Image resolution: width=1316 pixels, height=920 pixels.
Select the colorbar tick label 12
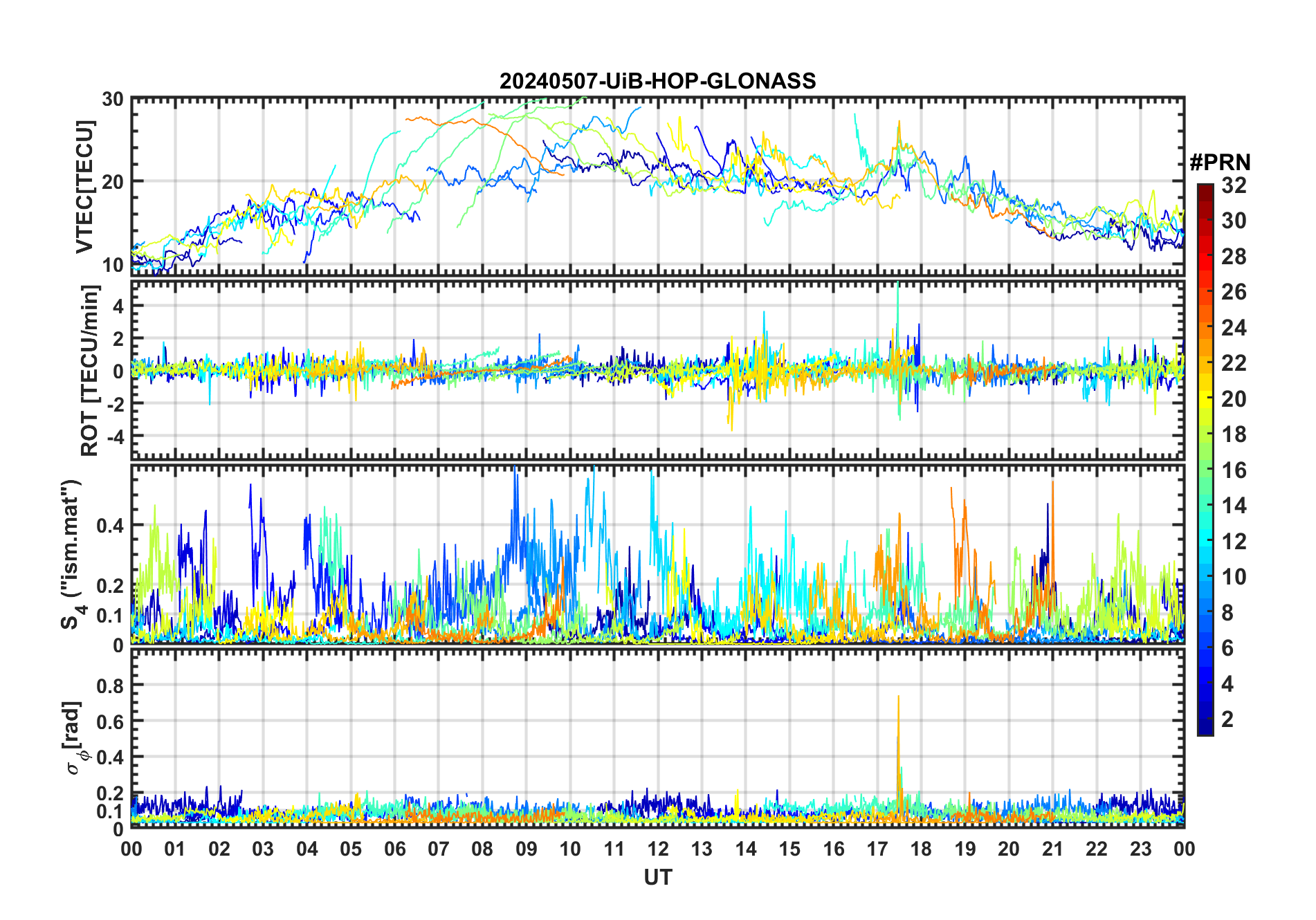pos(1234,542)
